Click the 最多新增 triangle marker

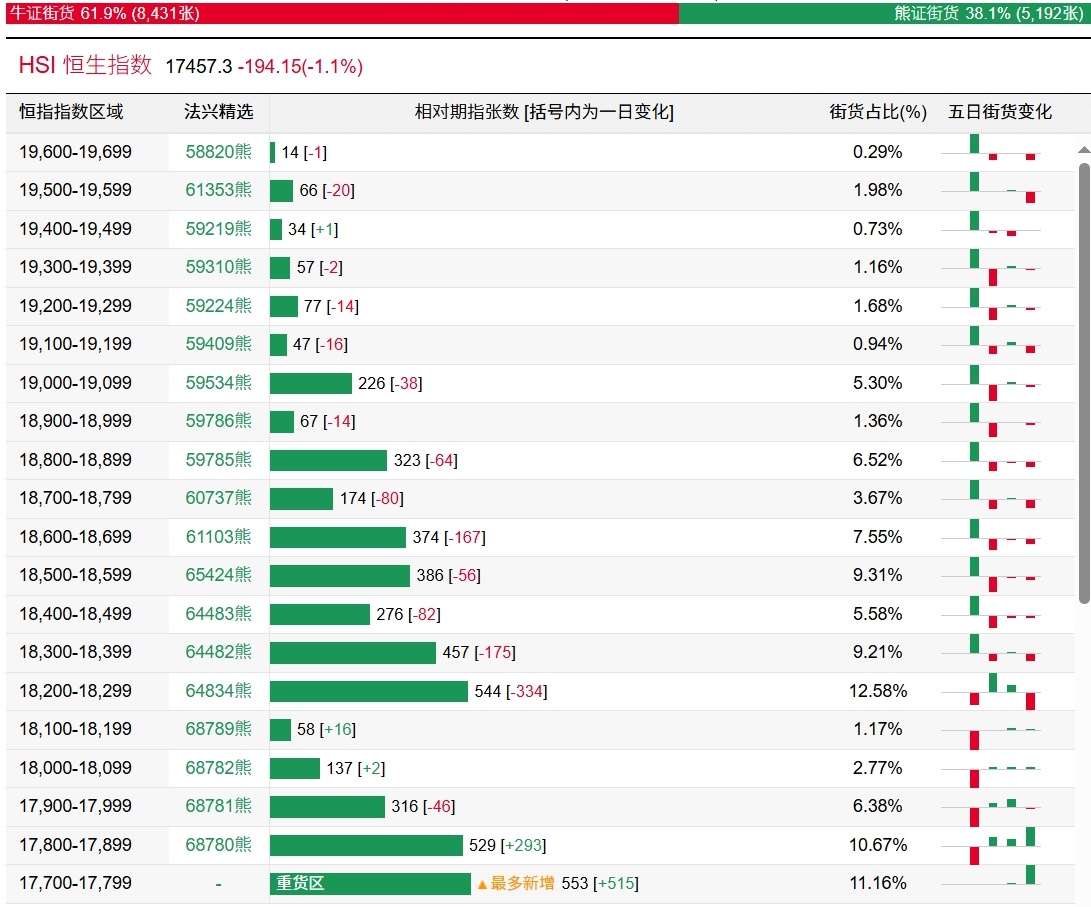pos(482,885)
